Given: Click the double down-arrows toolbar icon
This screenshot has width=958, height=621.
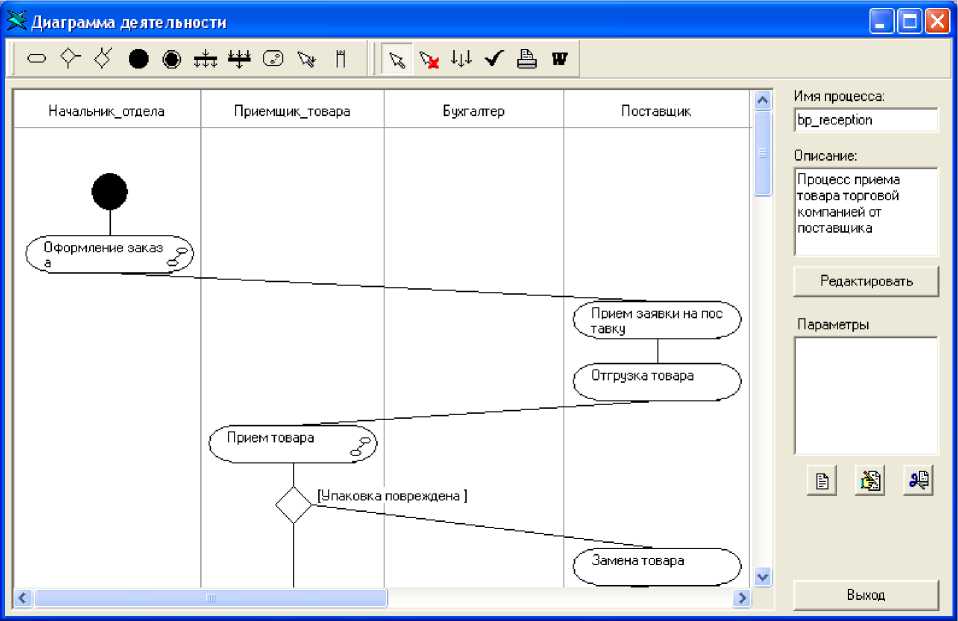Looking at the screenshot, I should (x=461, y=58).
